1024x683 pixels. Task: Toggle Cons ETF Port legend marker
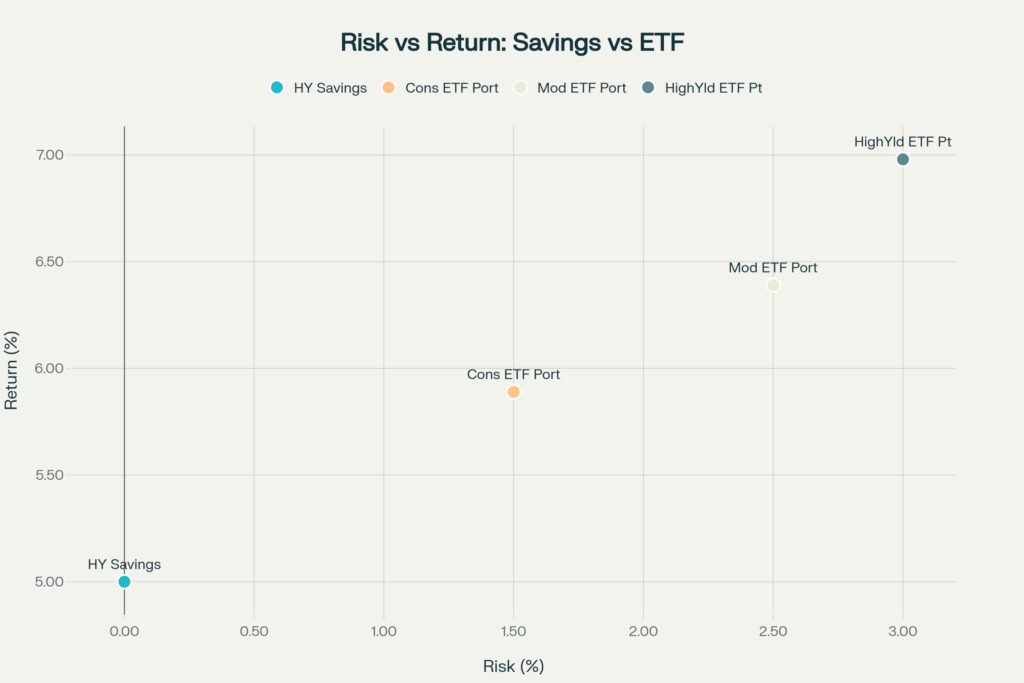point(389,87)
